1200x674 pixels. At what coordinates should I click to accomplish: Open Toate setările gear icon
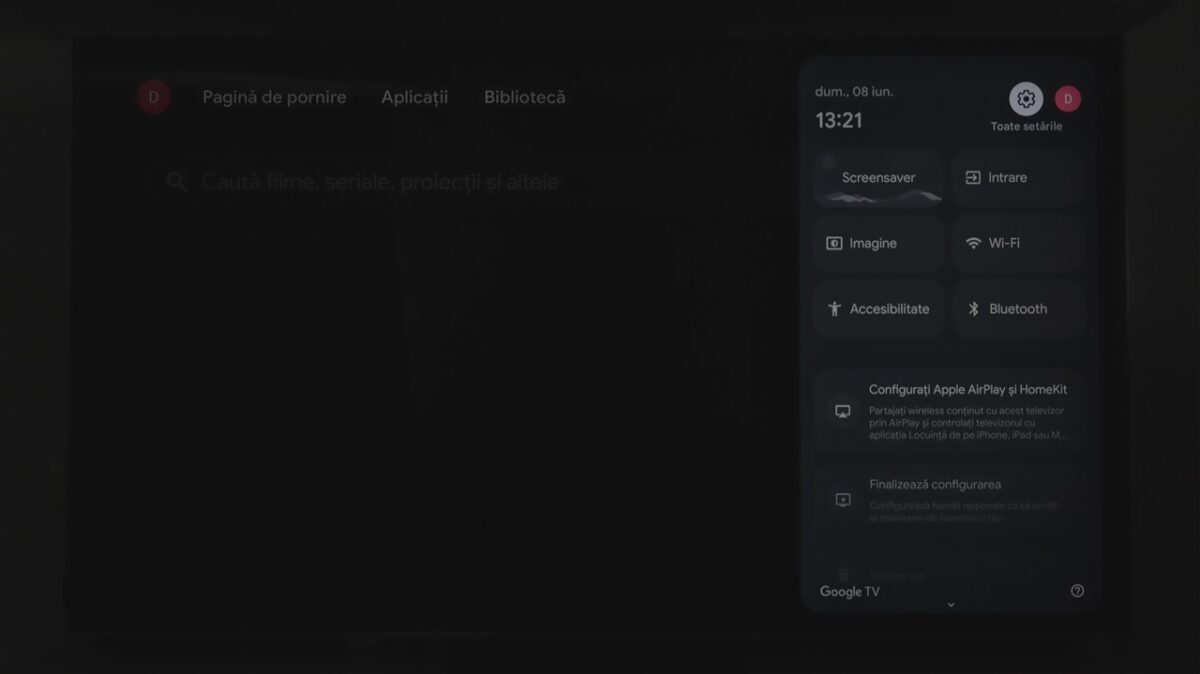[x=1025, y=99]
